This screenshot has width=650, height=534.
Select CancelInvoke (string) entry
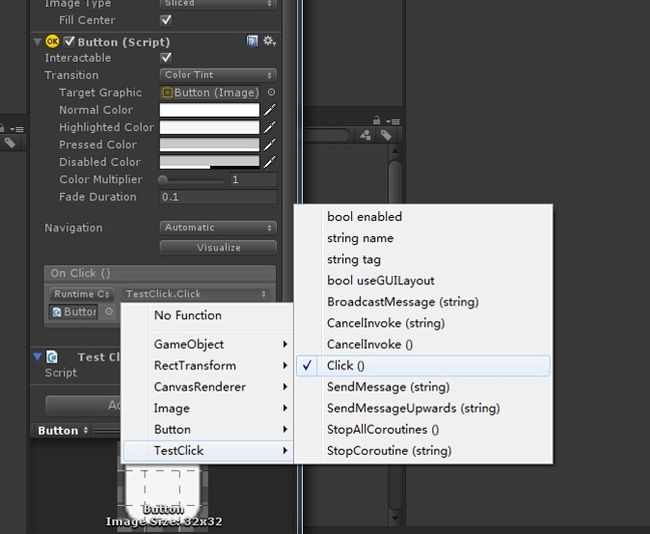coord(423,323)
